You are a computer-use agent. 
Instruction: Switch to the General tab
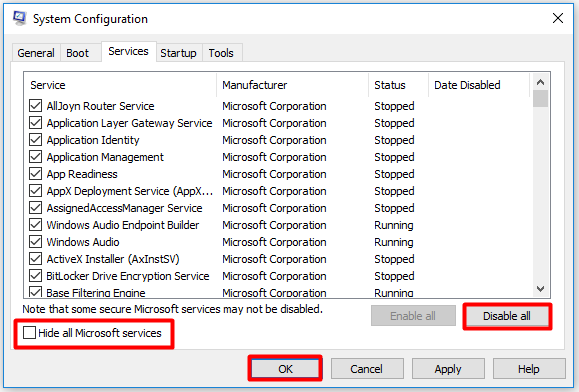(x=36, y=53)
